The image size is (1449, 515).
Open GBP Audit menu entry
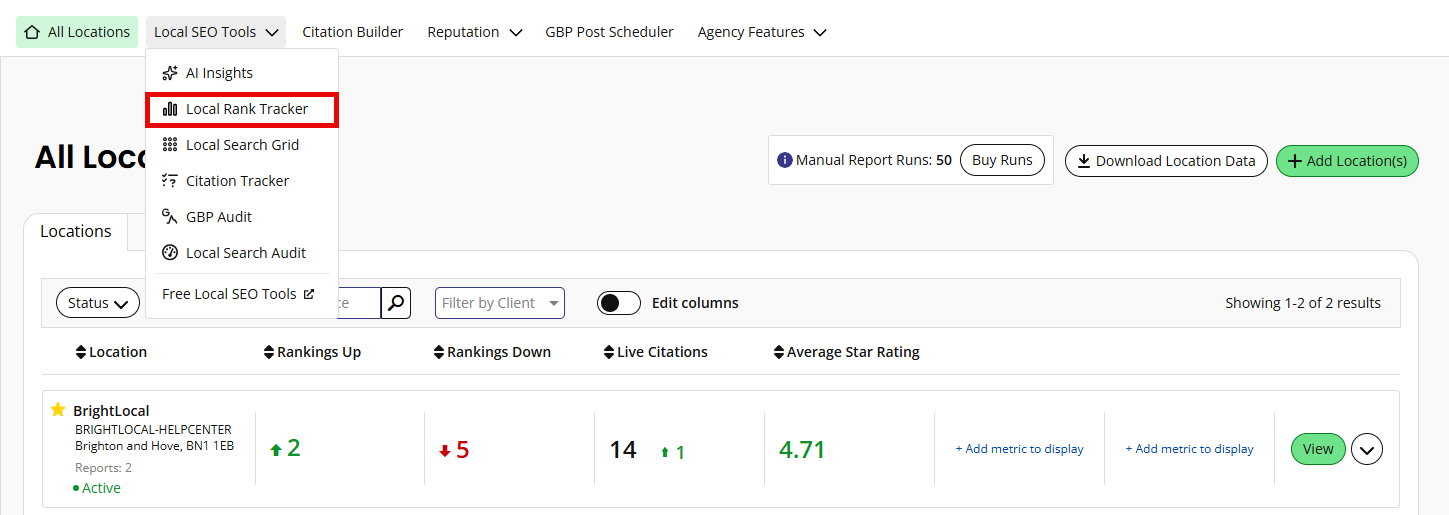point(241,217)
